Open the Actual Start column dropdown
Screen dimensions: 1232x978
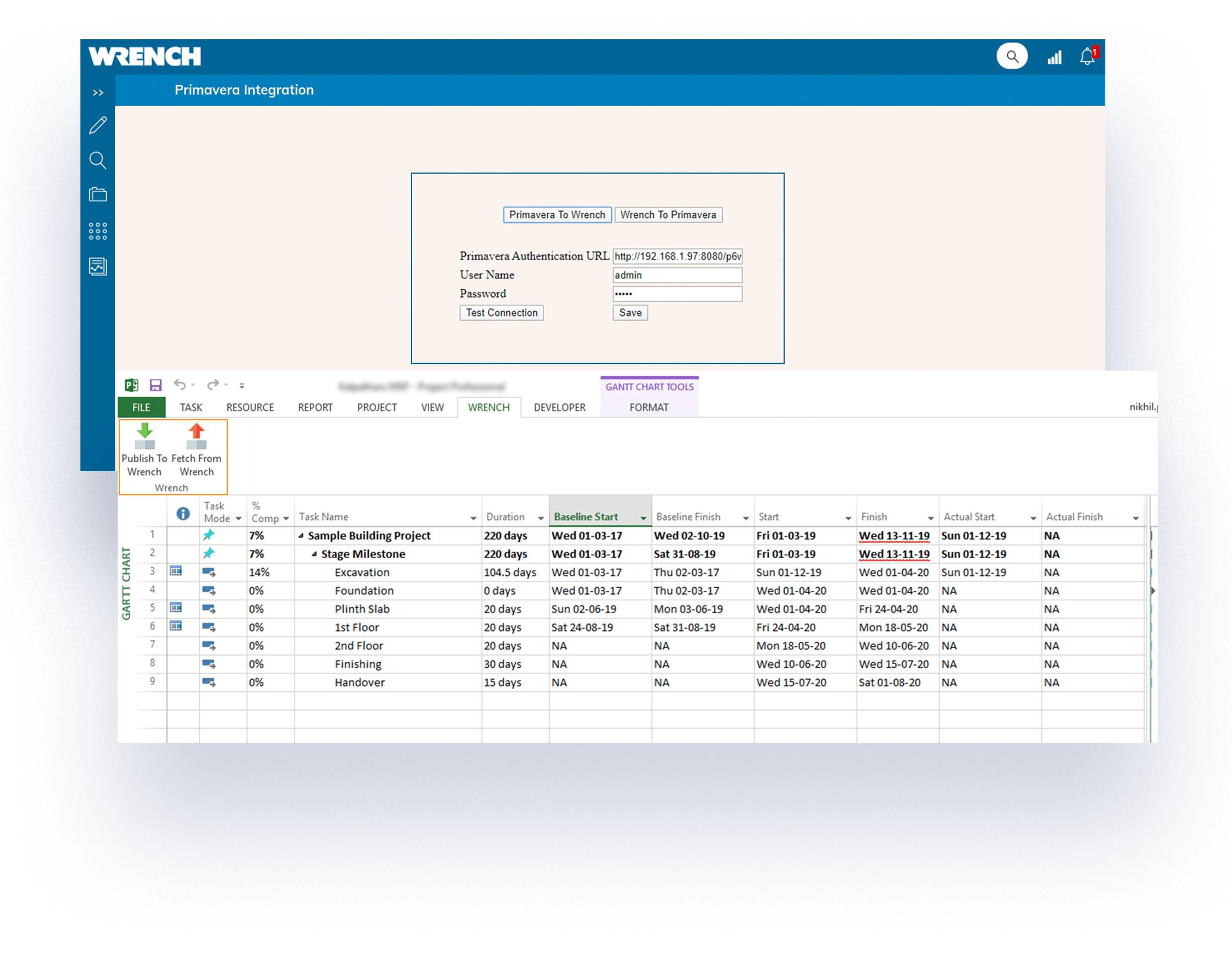click(1033, 518)
